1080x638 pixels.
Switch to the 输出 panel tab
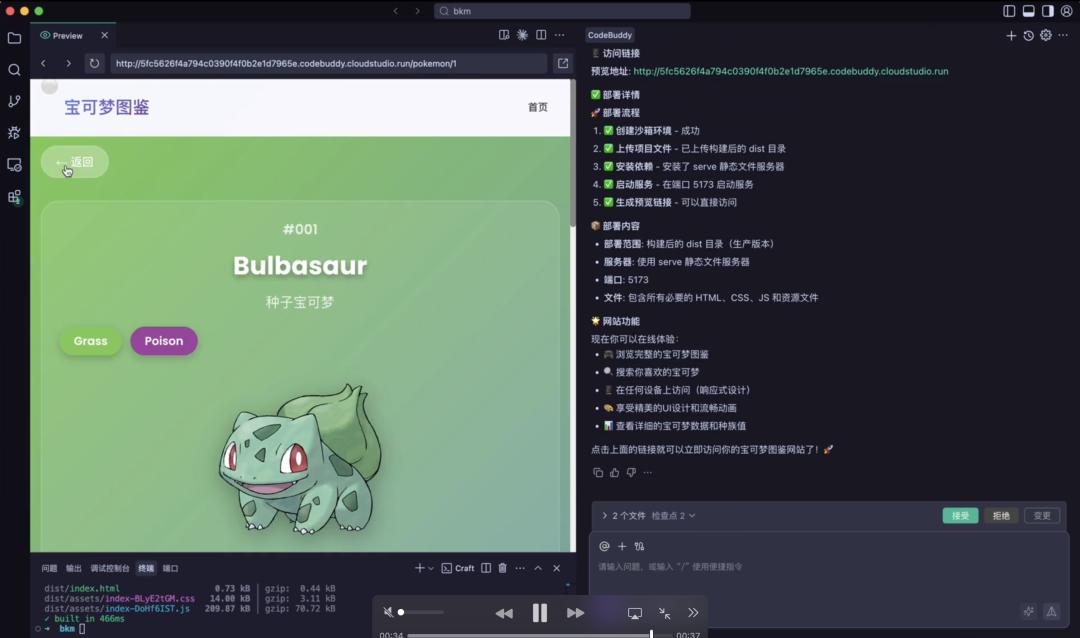(x=73, y=568)
